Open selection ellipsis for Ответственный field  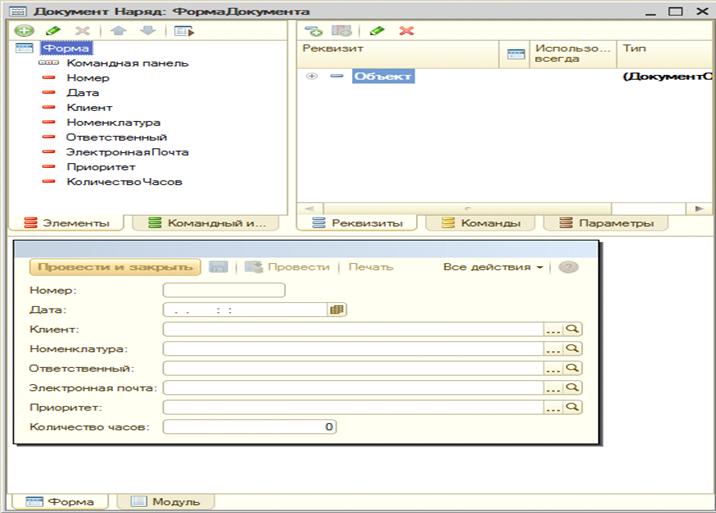(x=553, y=368)
